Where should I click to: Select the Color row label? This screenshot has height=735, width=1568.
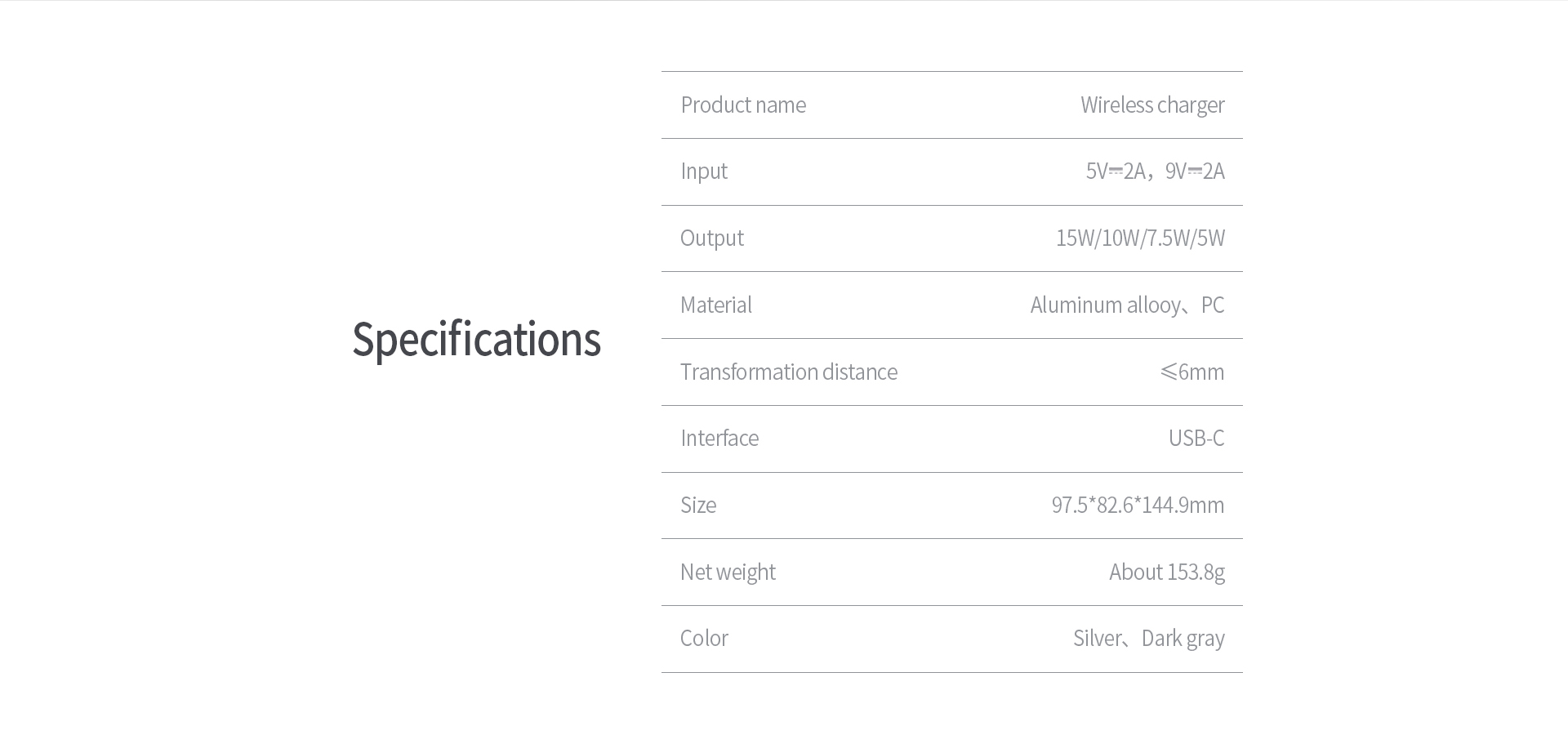704,638
